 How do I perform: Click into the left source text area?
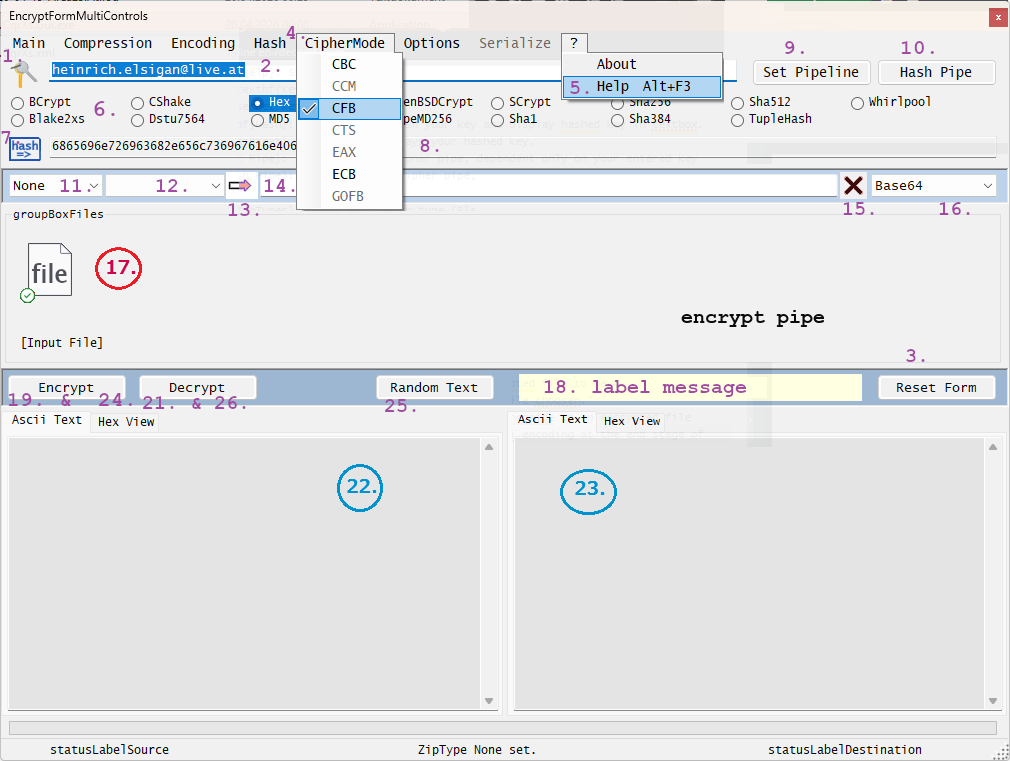click(x=244, y=573)
